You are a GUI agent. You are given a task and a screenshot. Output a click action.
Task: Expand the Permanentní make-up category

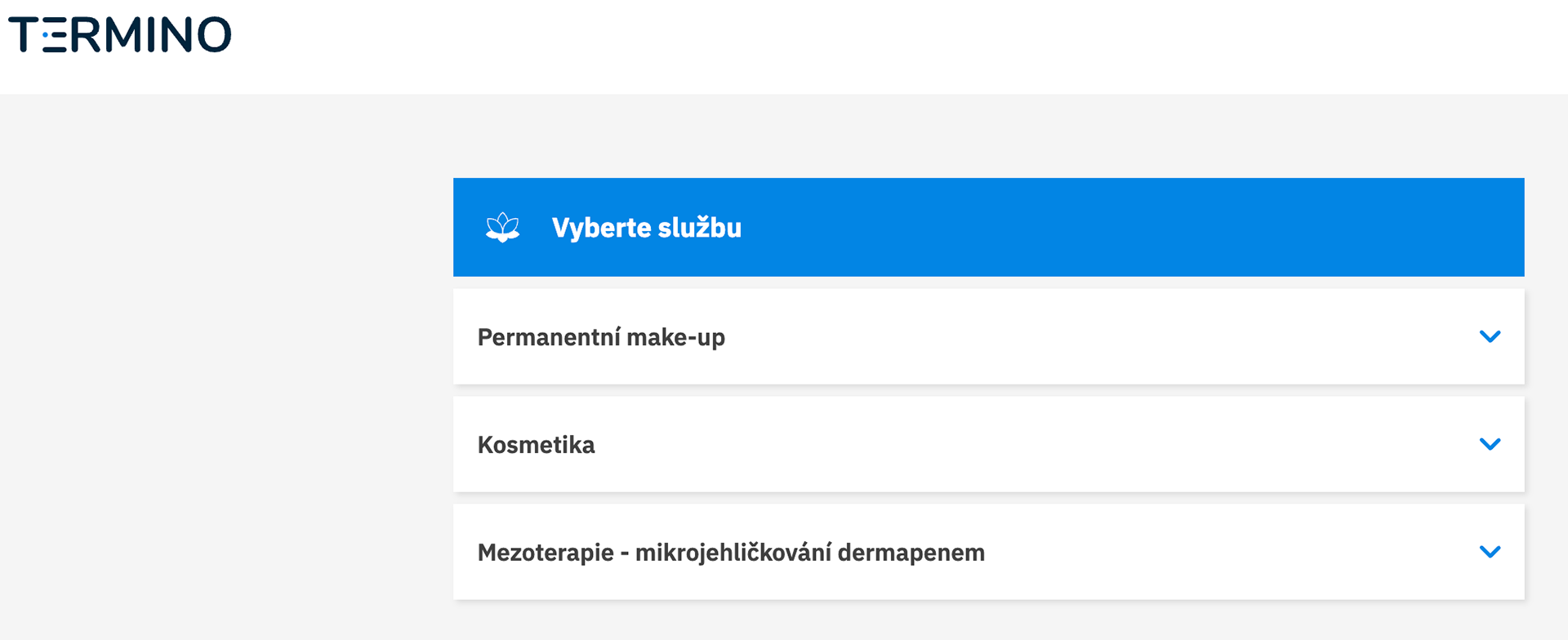coord(988,337)
